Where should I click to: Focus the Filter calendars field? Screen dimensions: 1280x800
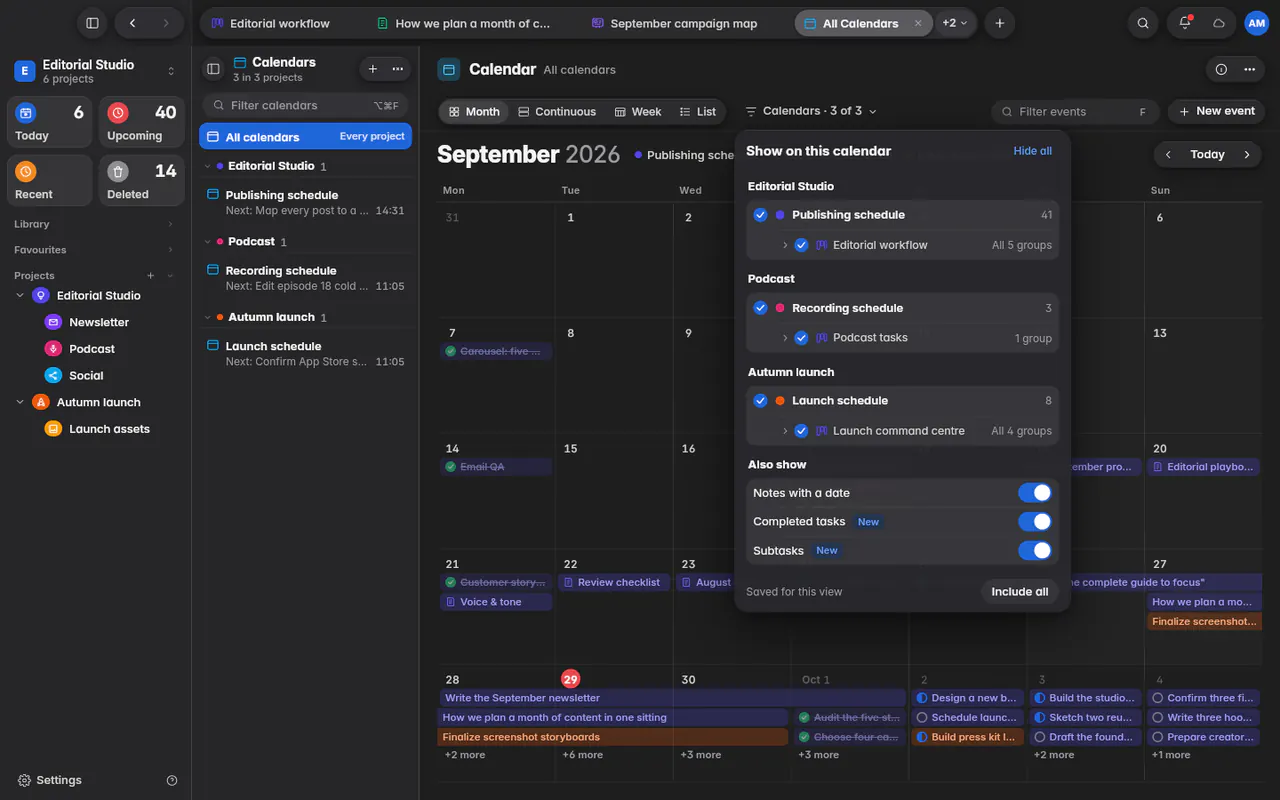306,105
